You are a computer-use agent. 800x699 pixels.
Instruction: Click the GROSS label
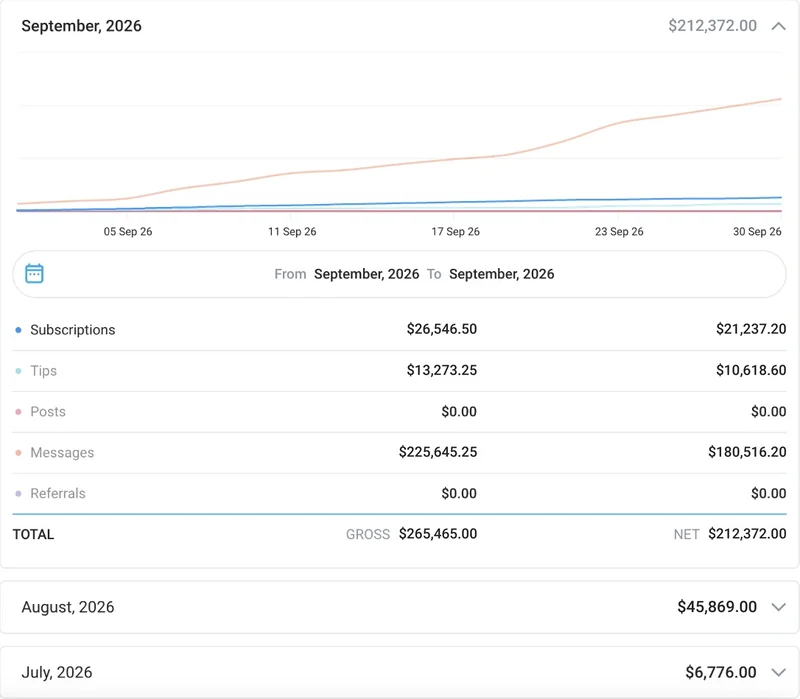tap(368, 534)
